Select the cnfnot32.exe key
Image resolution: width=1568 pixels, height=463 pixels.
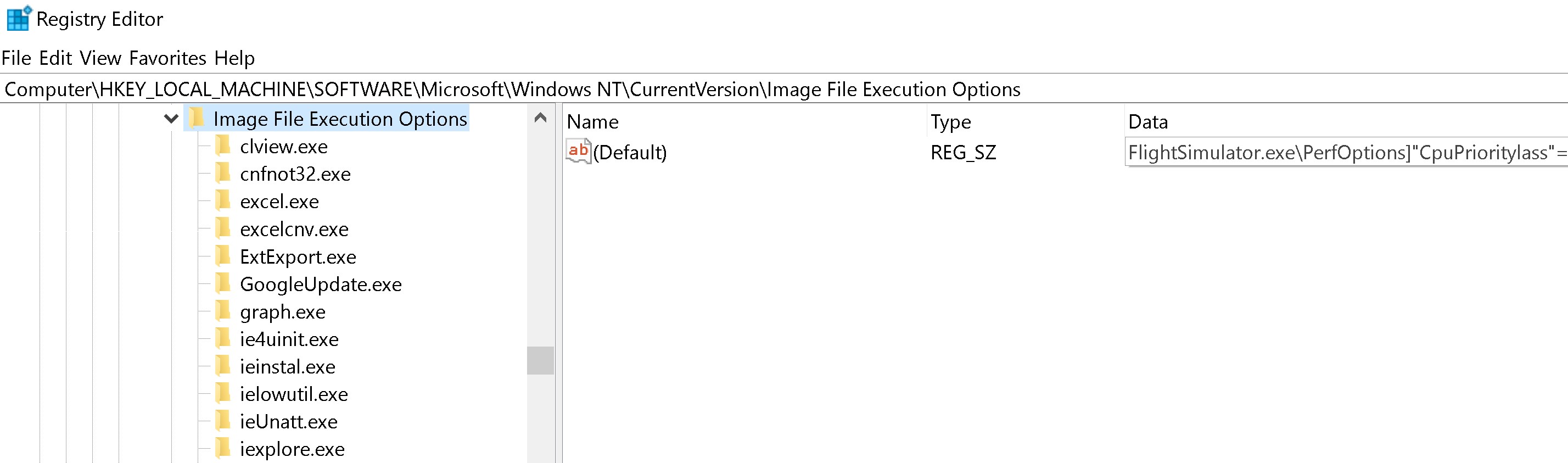tap(295, 174)
